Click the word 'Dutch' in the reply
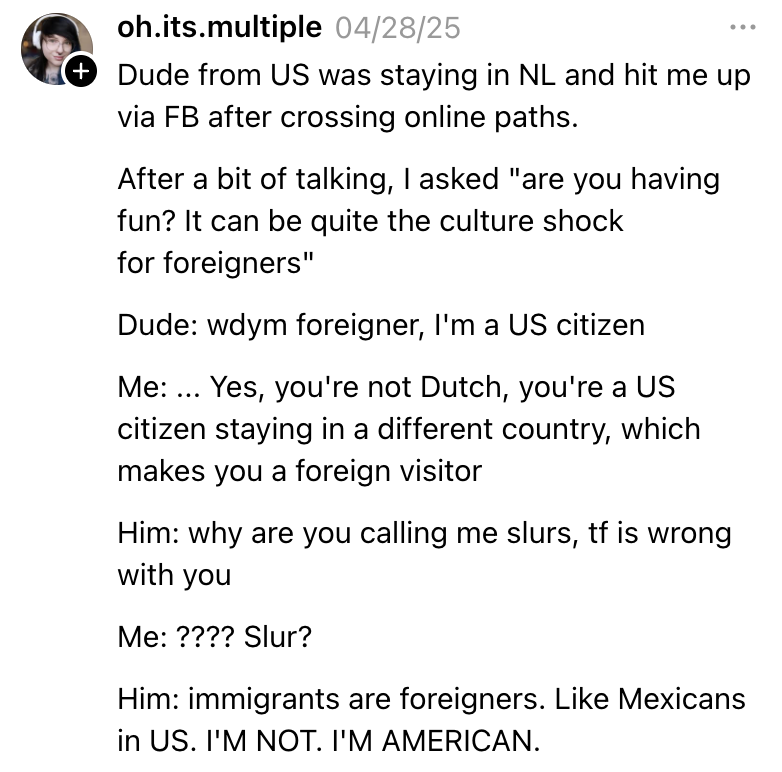 coord(461,387)
